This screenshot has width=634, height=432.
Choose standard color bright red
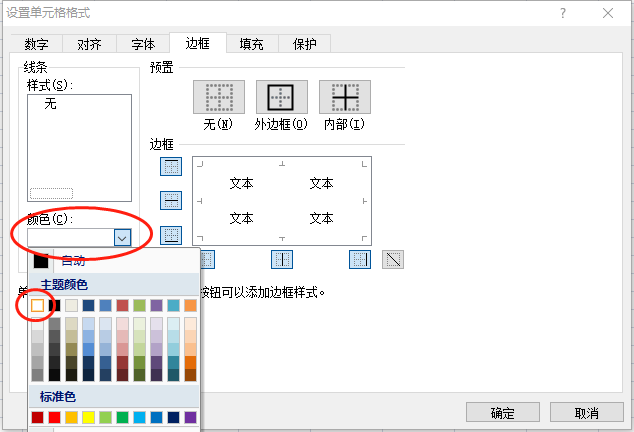coord(55,417)
